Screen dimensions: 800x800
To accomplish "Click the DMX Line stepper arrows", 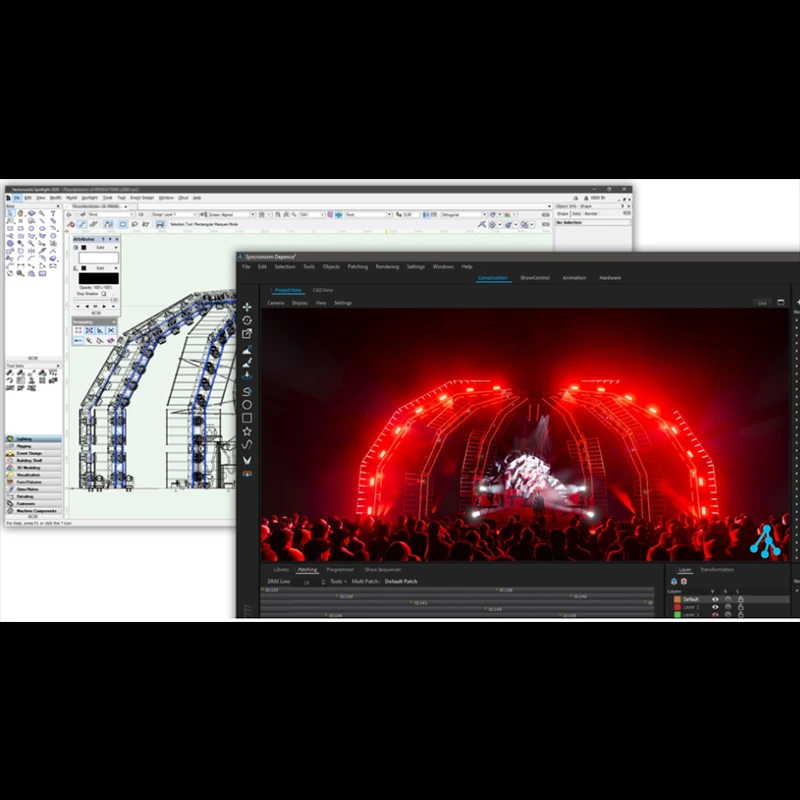I will (323, 582).
